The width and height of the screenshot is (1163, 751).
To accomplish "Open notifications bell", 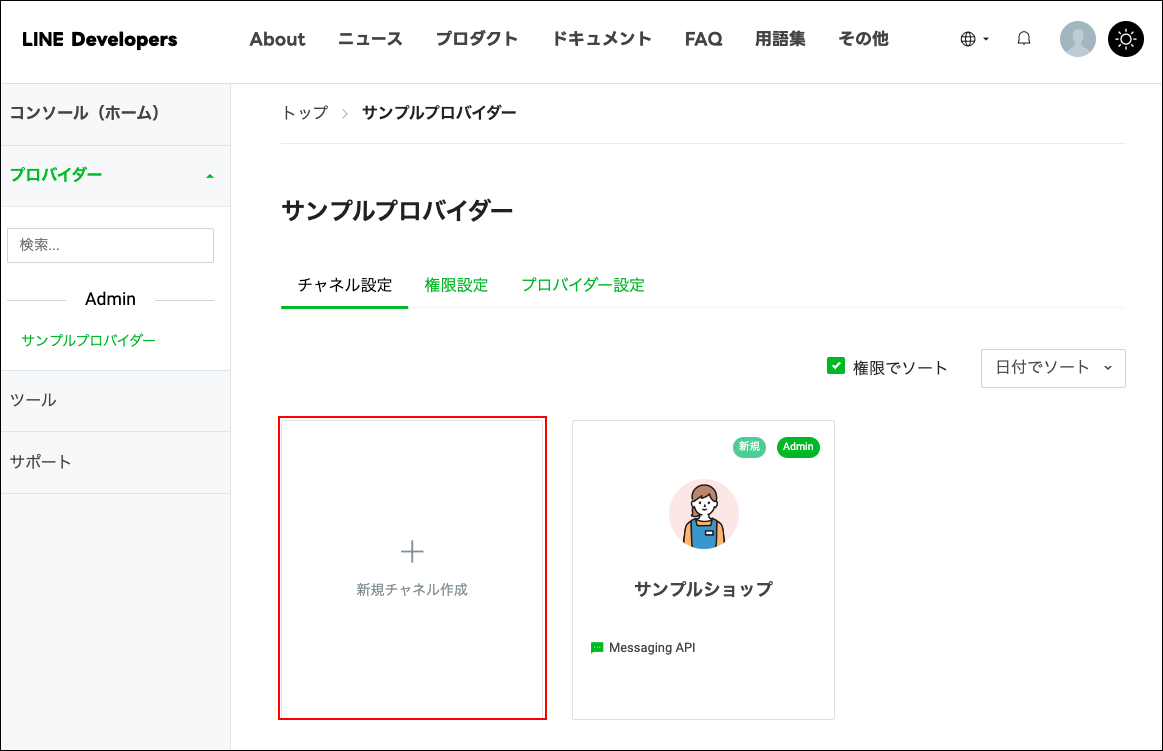I will pos(1024,39).
